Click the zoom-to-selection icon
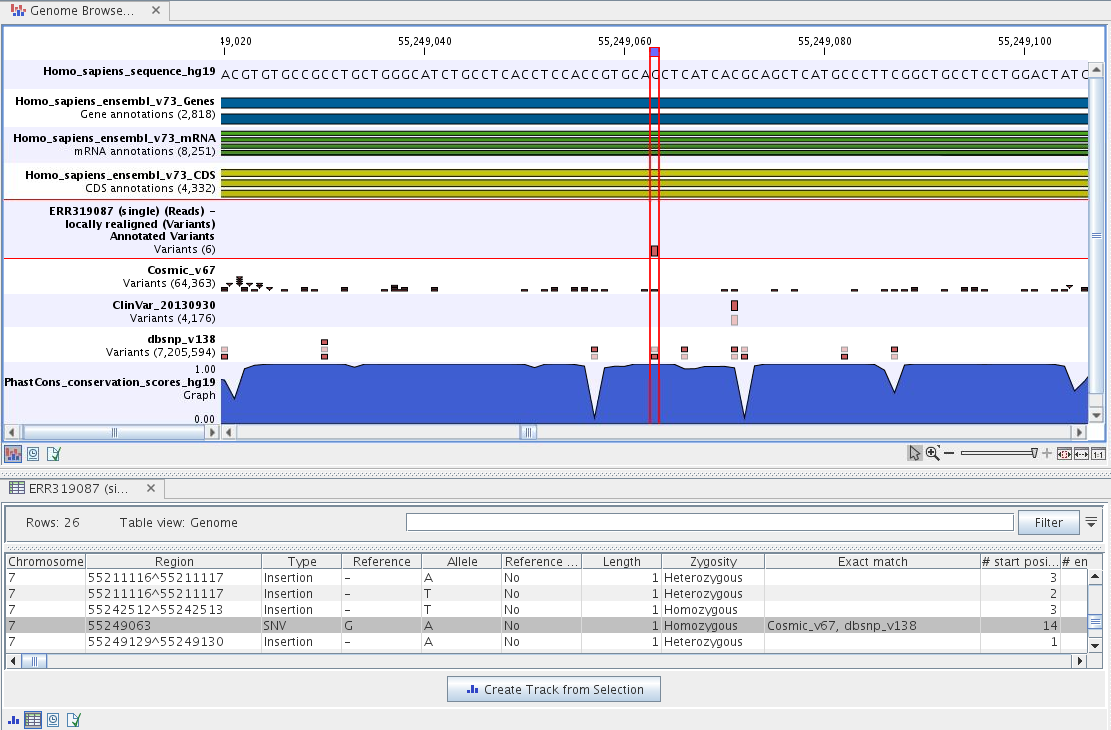Image resolution: width=1111 pixels, height=730 pixels. point(1065,452)
